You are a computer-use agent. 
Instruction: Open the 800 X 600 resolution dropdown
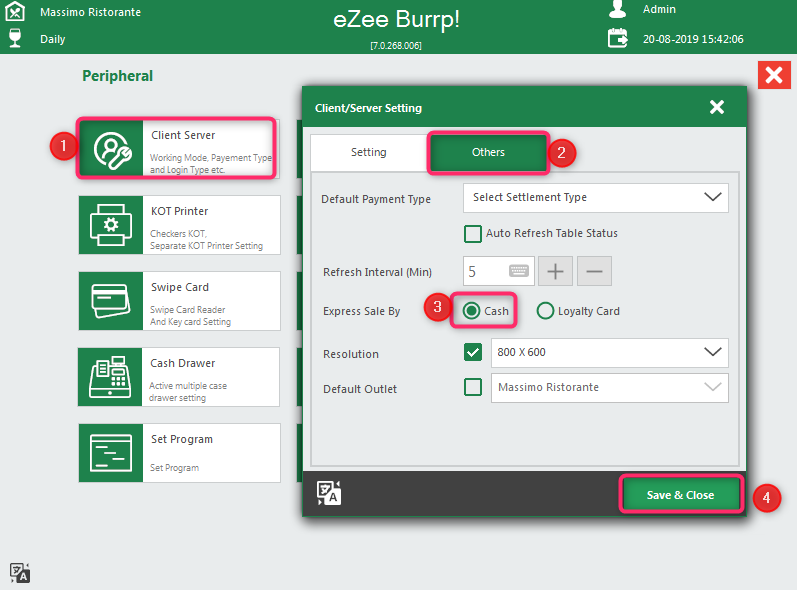[x=609, y=353]
